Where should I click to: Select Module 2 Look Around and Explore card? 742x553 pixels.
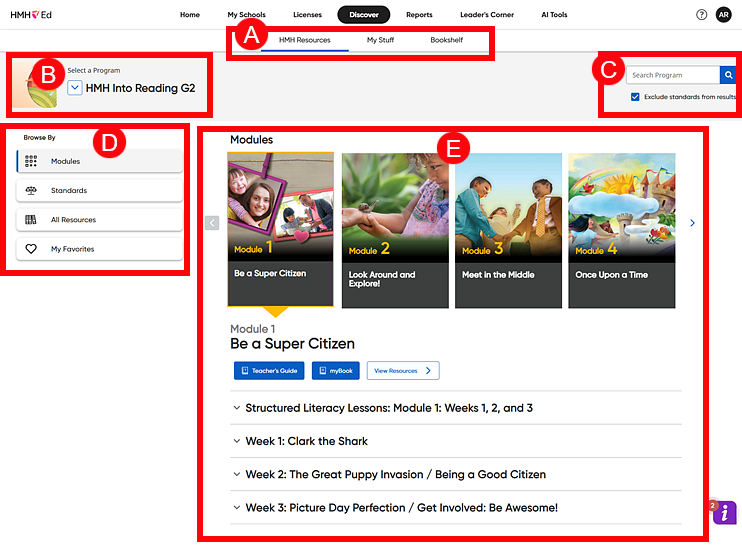coord(395,230)
